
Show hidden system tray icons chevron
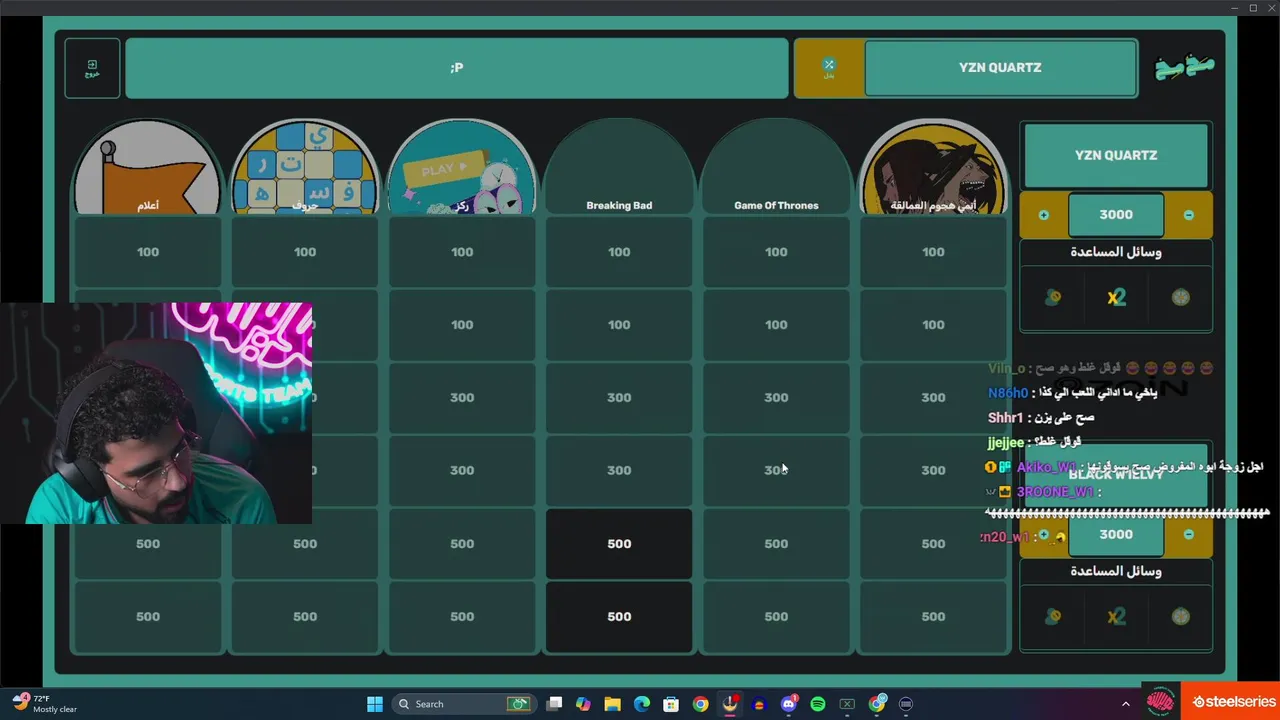pyautogui.click(x=1125, y=704)
